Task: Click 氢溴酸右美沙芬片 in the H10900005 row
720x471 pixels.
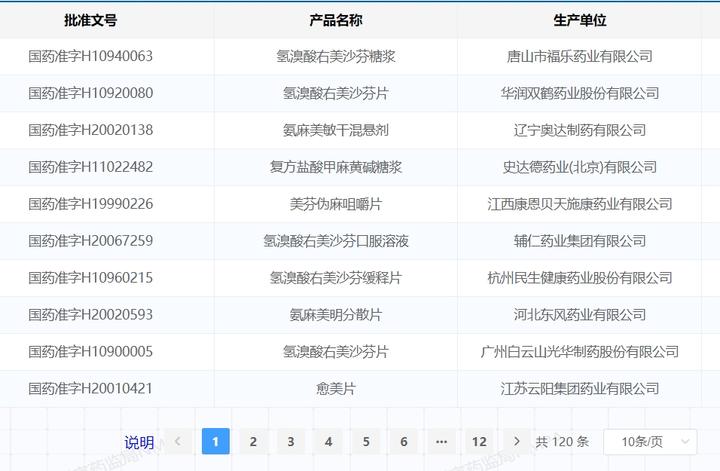Action: point(336,352)
